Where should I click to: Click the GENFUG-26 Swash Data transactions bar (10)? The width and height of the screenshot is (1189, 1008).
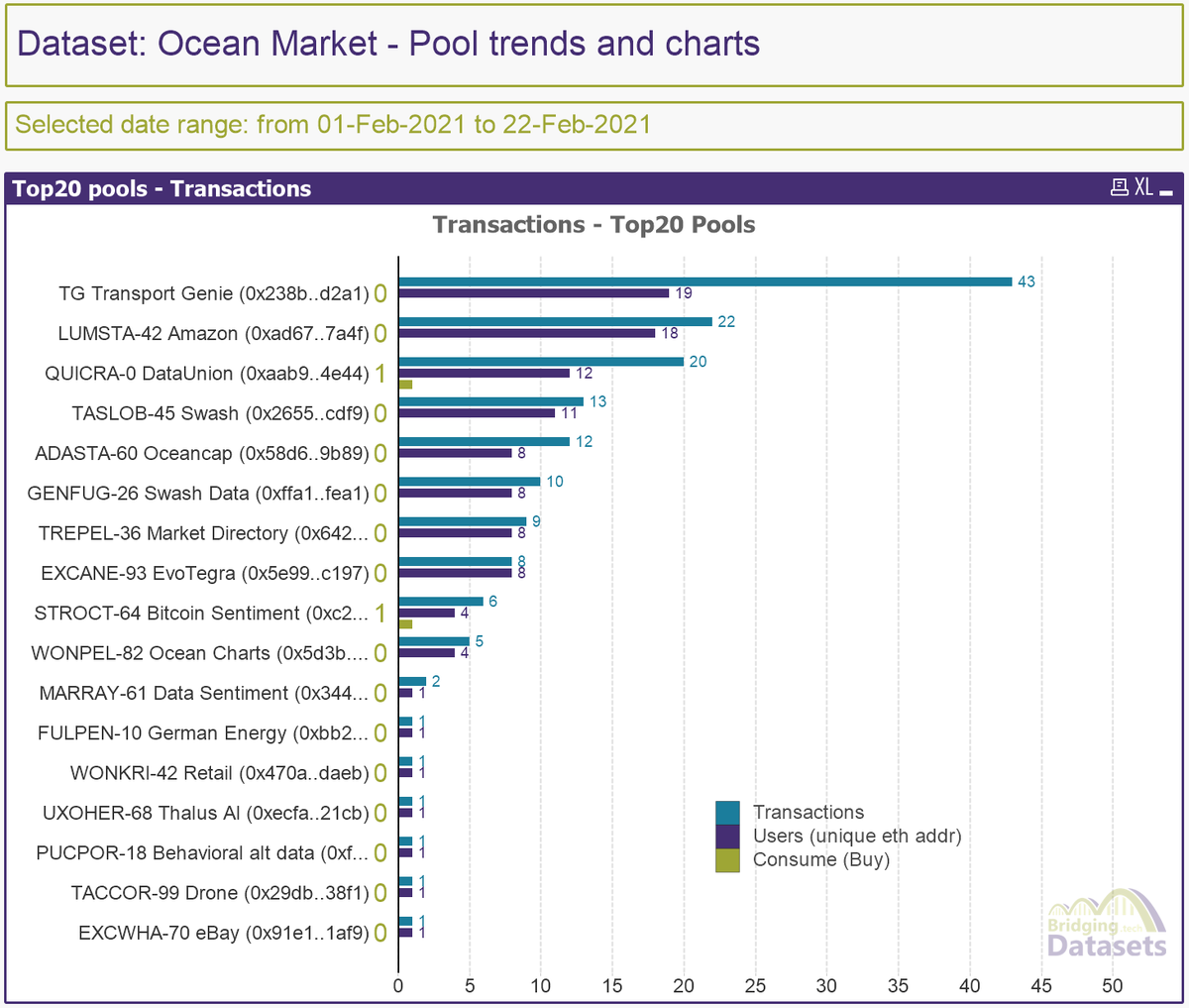(x=470, y=481)
